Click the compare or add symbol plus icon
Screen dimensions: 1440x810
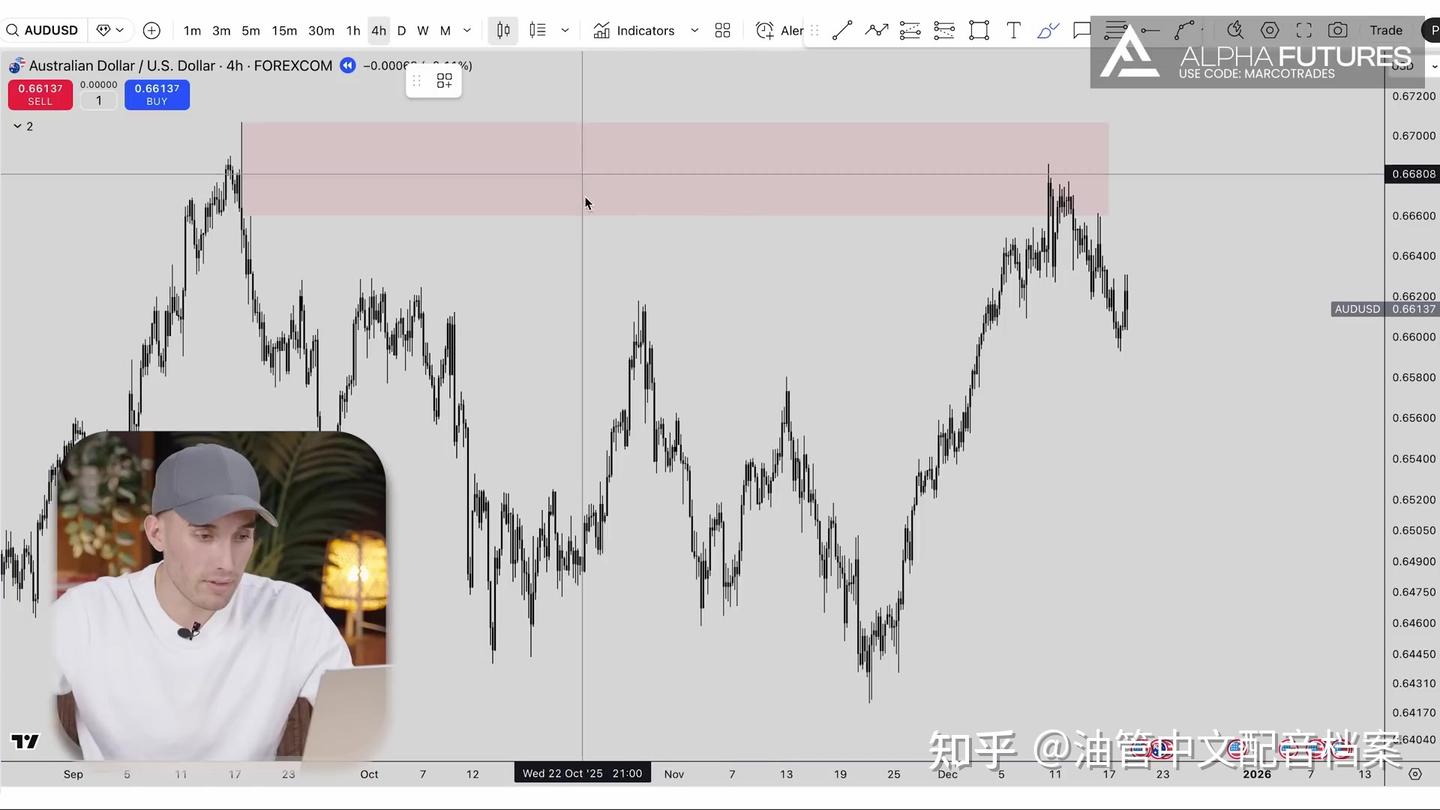151,30
